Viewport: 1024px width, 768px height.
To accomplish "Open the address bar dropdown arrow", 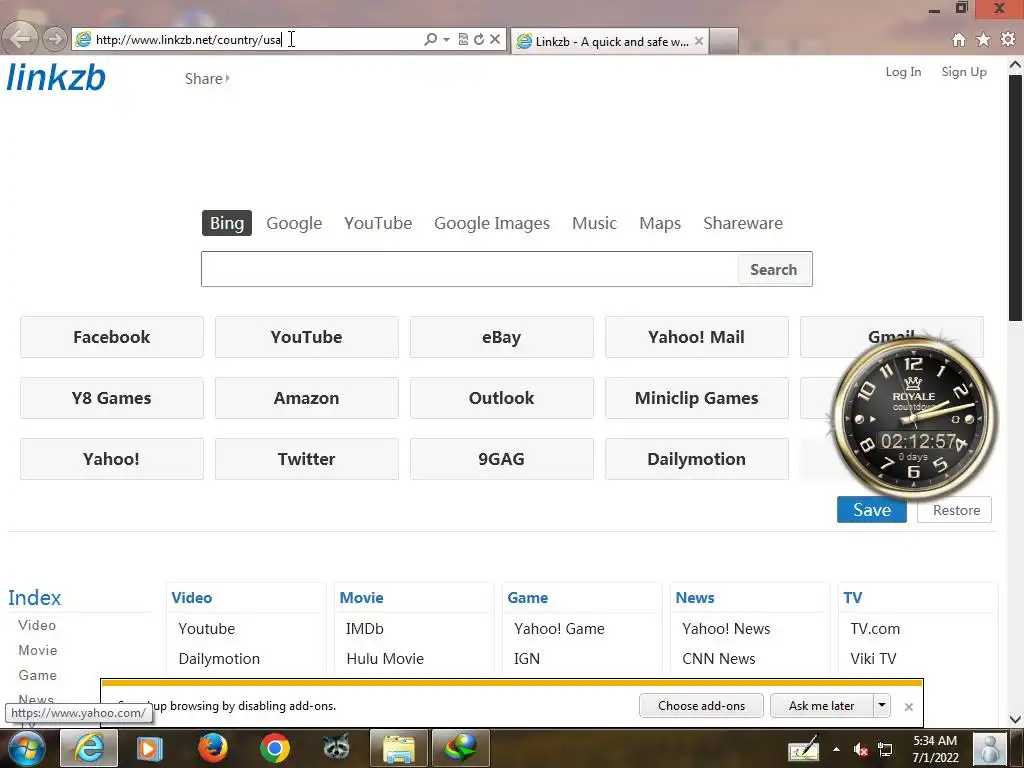I will [446, 39].
